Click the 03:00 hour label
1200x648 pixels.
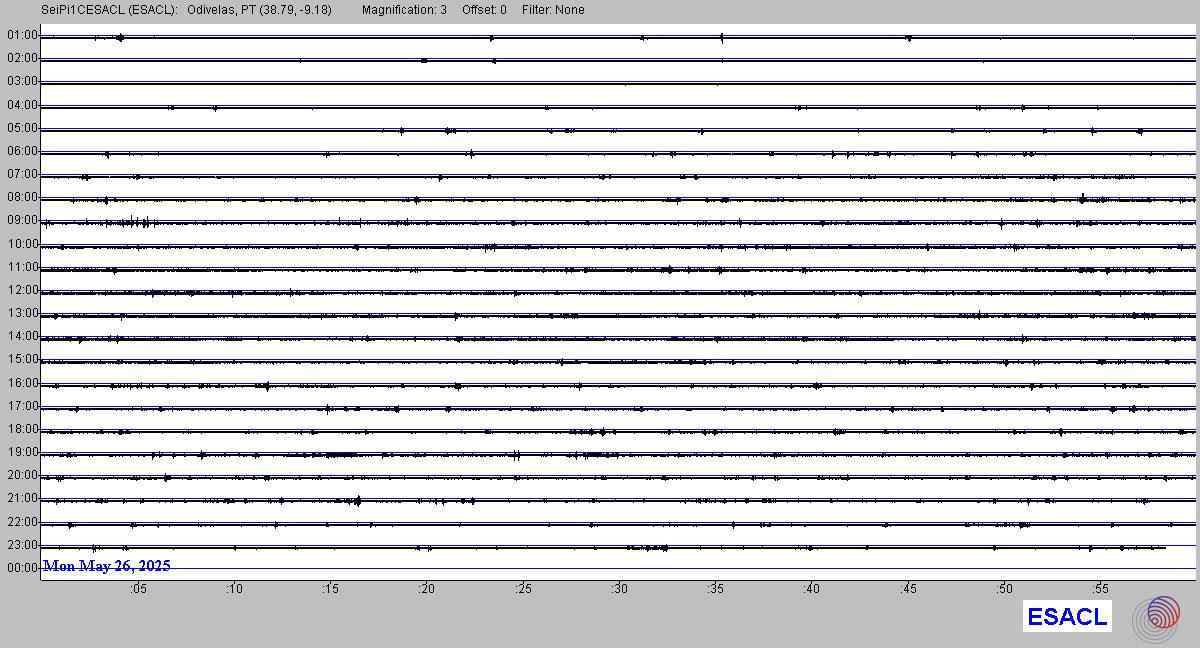click(22, 81)
